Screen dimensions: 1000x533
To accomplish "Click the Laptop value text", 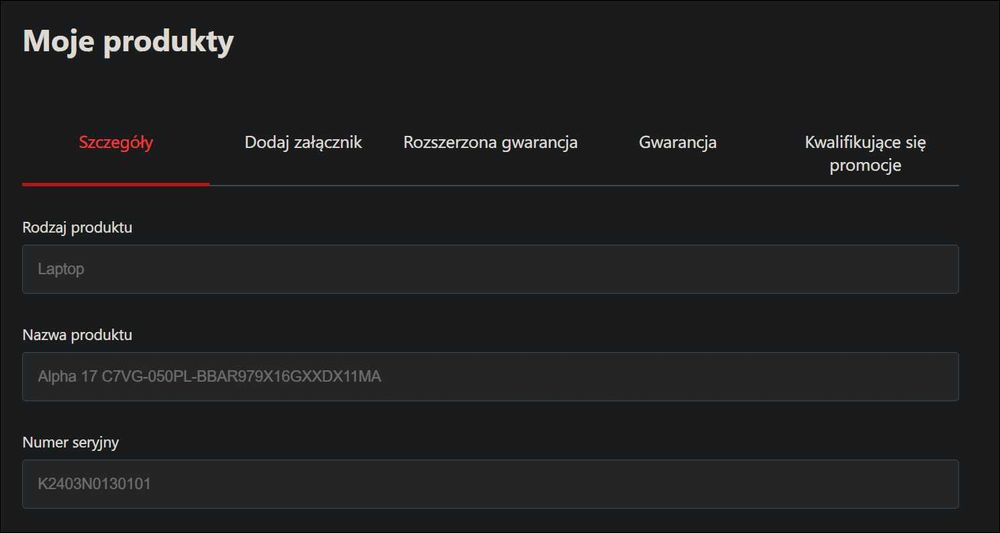I will [x=61, y=269].
